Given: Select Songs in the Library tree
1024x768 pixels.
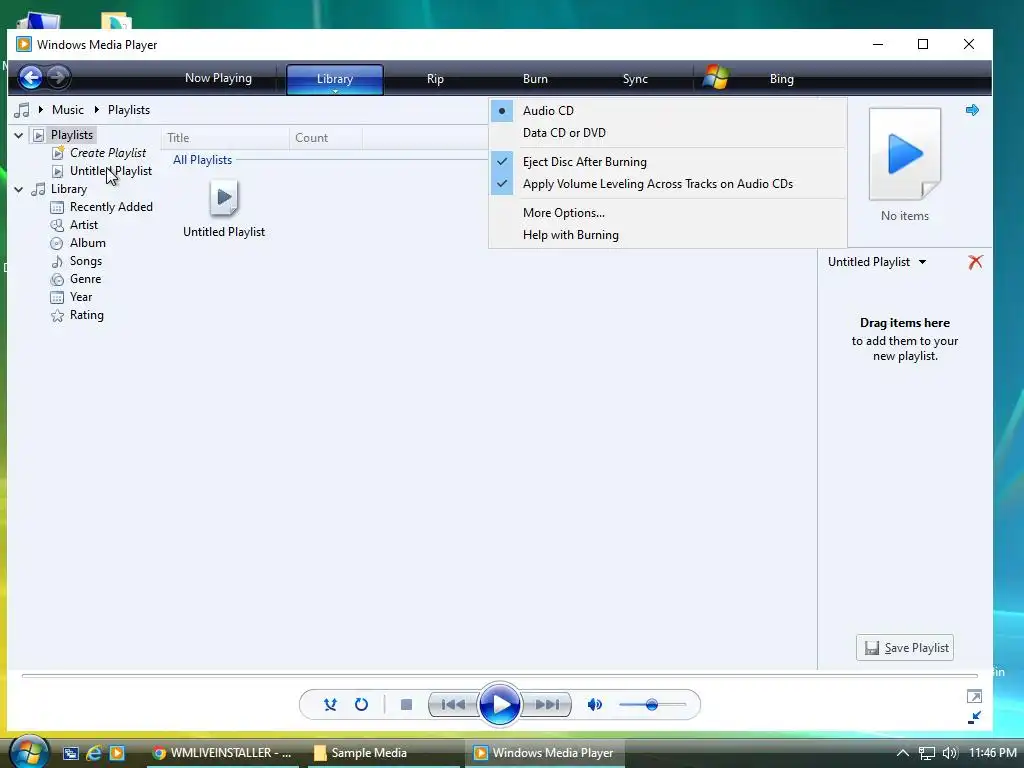Looking at the screenshot, I should pyautogui.click(x=86, y=261).
